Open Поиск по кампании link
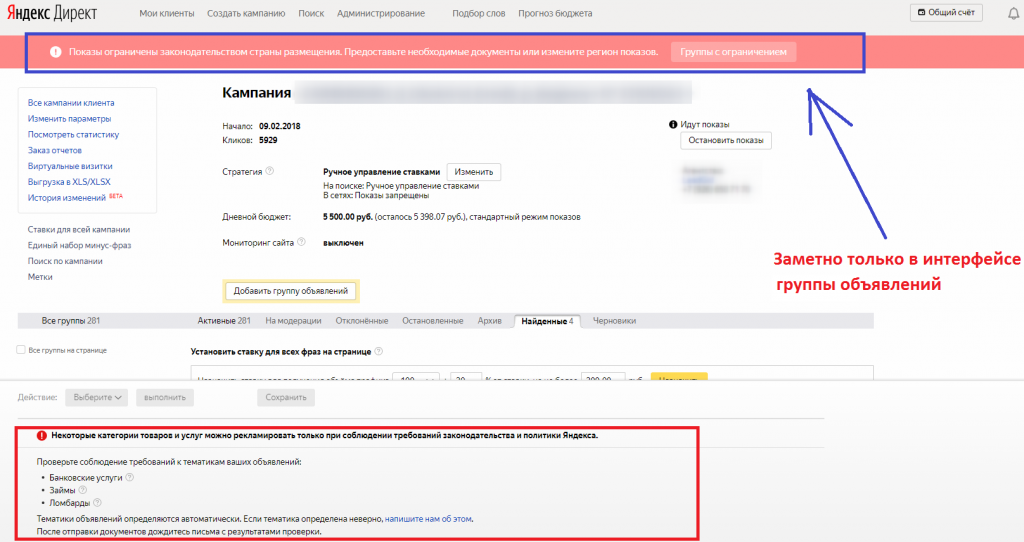The image size is (1024, 542). (x=65, y=261)
